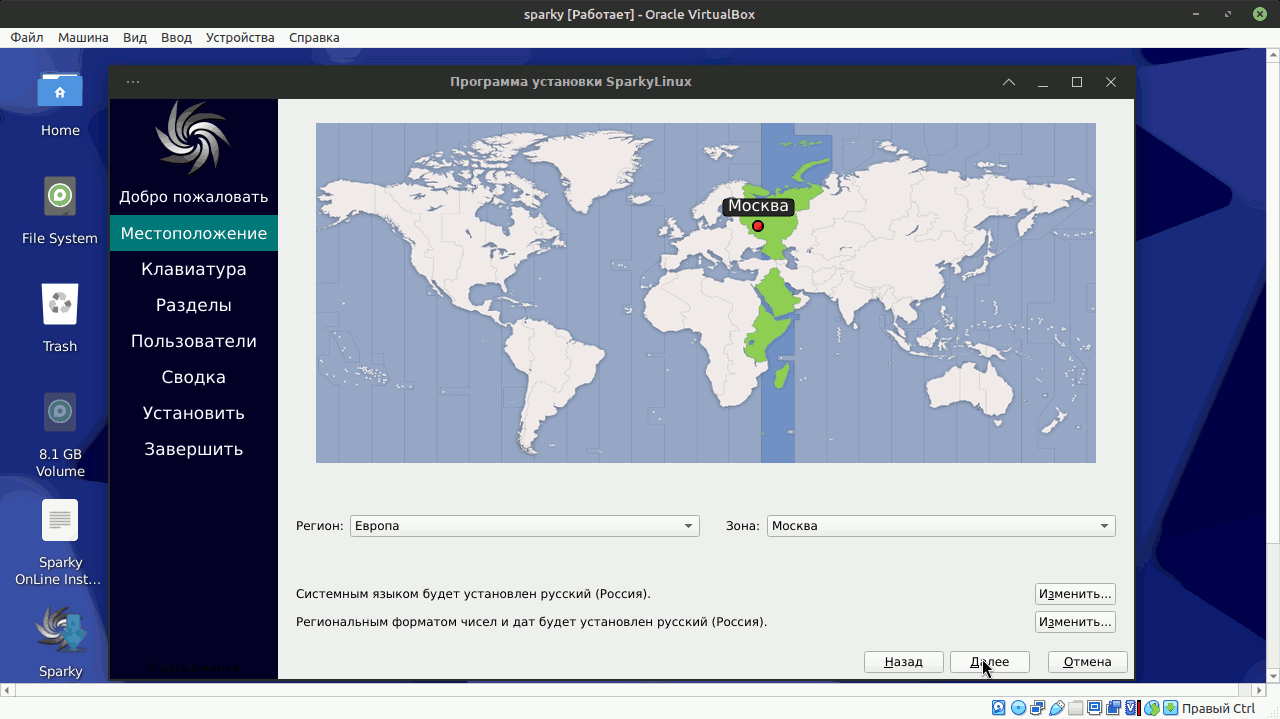Image resolution: width=1280 pixels, height=719 pixels.
Task: Select the Завершить step in sidebar
Action: (x=194, y=449)
